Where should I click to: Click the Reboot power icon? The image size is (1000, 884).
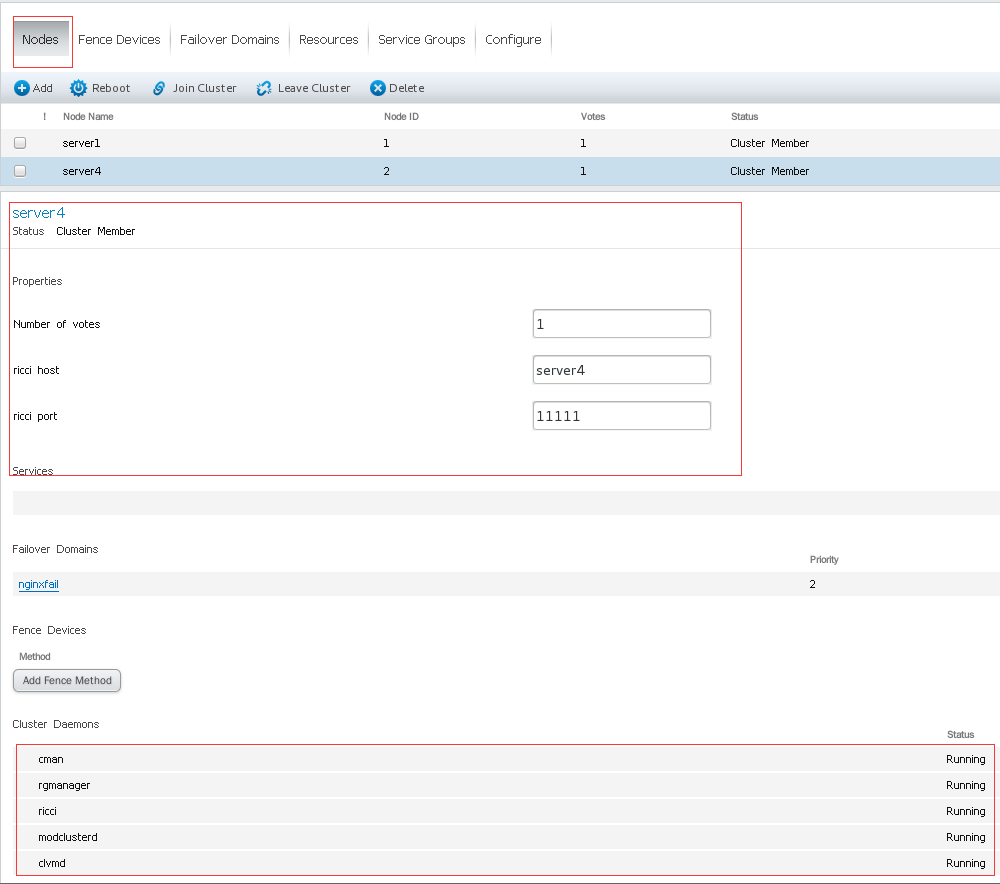point(78,88)
